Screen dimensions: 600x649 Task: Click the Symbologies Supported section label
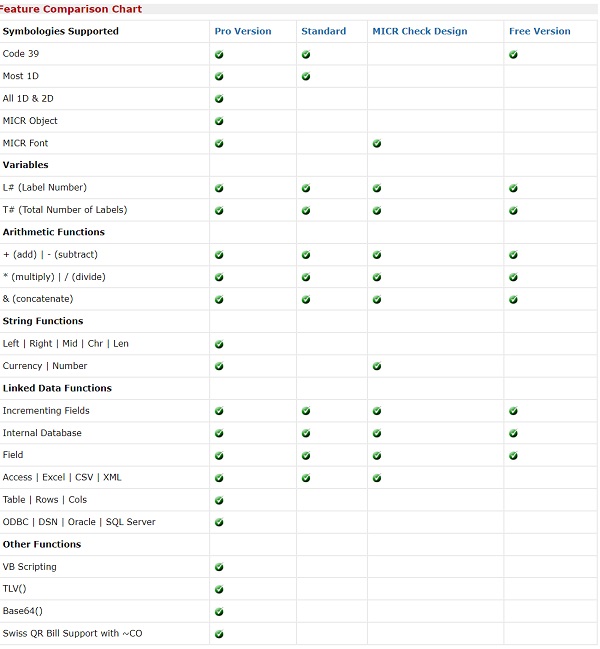coord(60,31)
